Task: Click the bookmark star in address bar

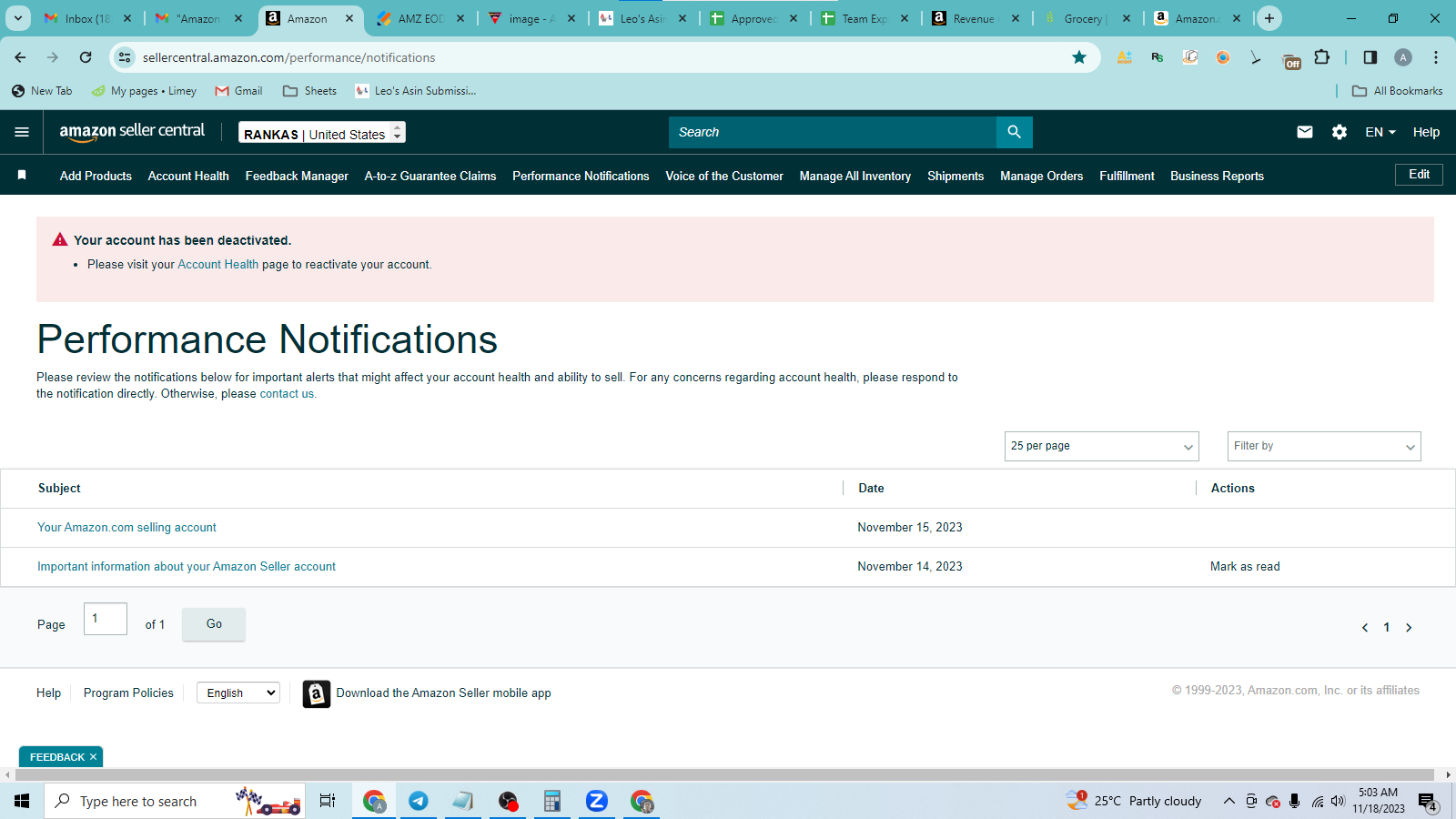Action: [1079, 57]
